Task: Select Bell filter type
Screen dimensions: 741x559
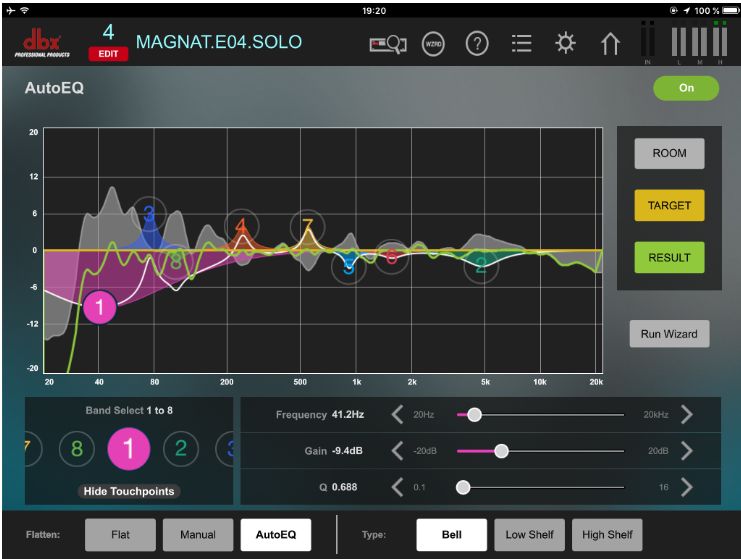Action: [x=451, y=535]
